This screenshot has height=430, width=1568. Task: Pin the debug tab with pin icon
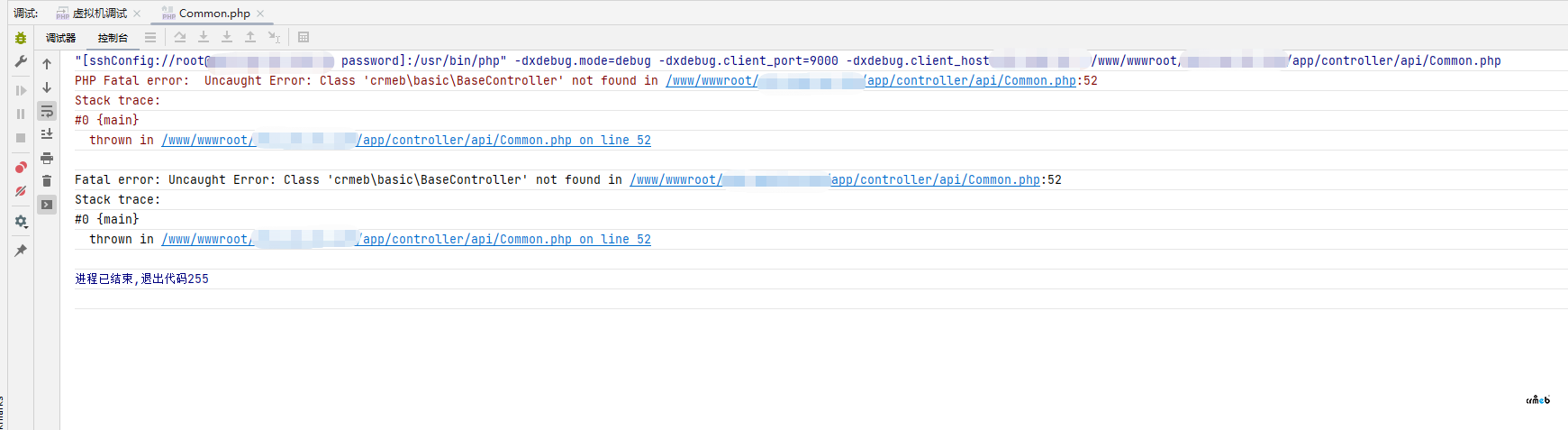pos(21,251)
